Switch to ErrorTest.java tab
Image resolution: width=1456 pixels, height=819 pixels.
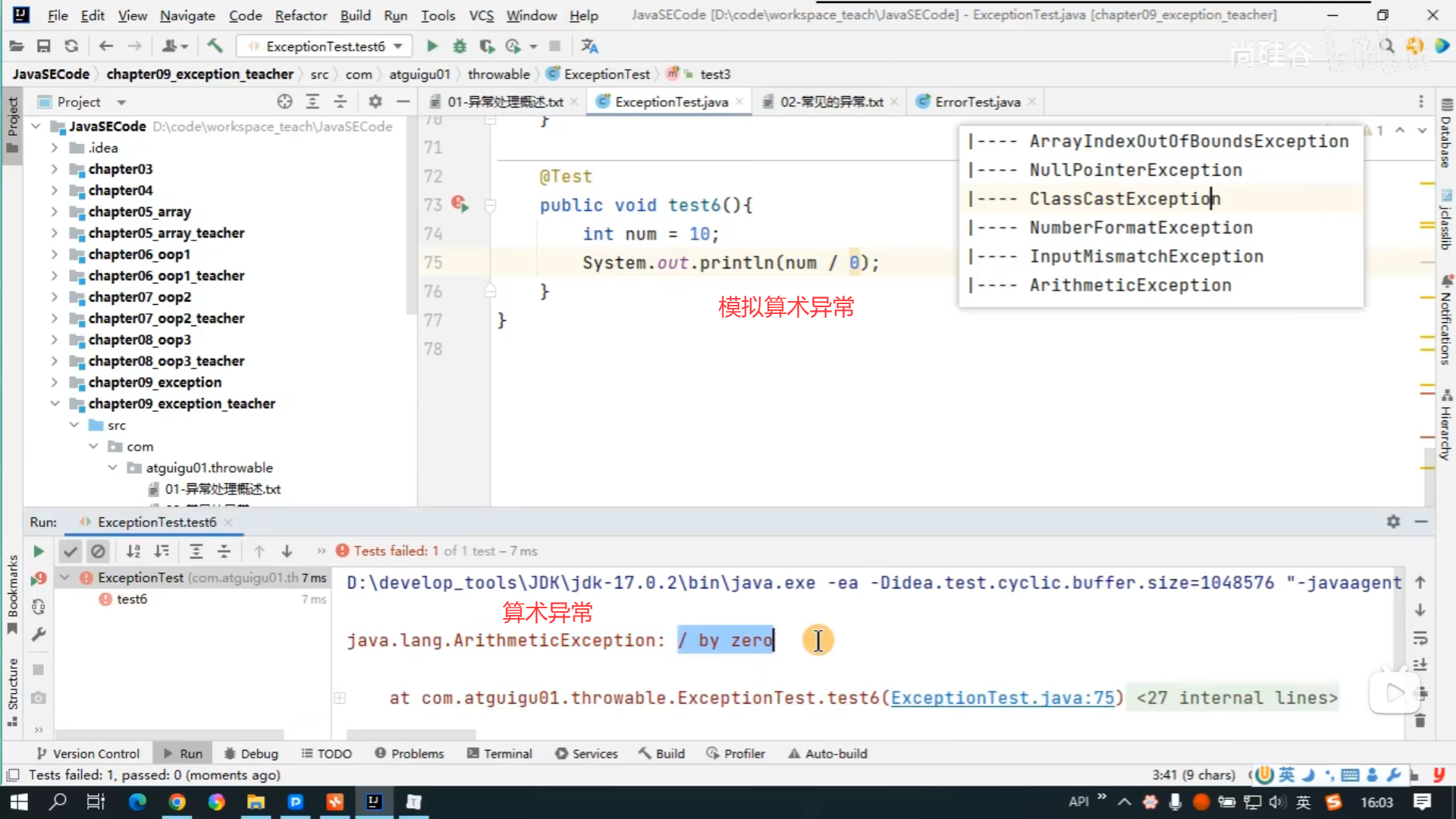977,102
